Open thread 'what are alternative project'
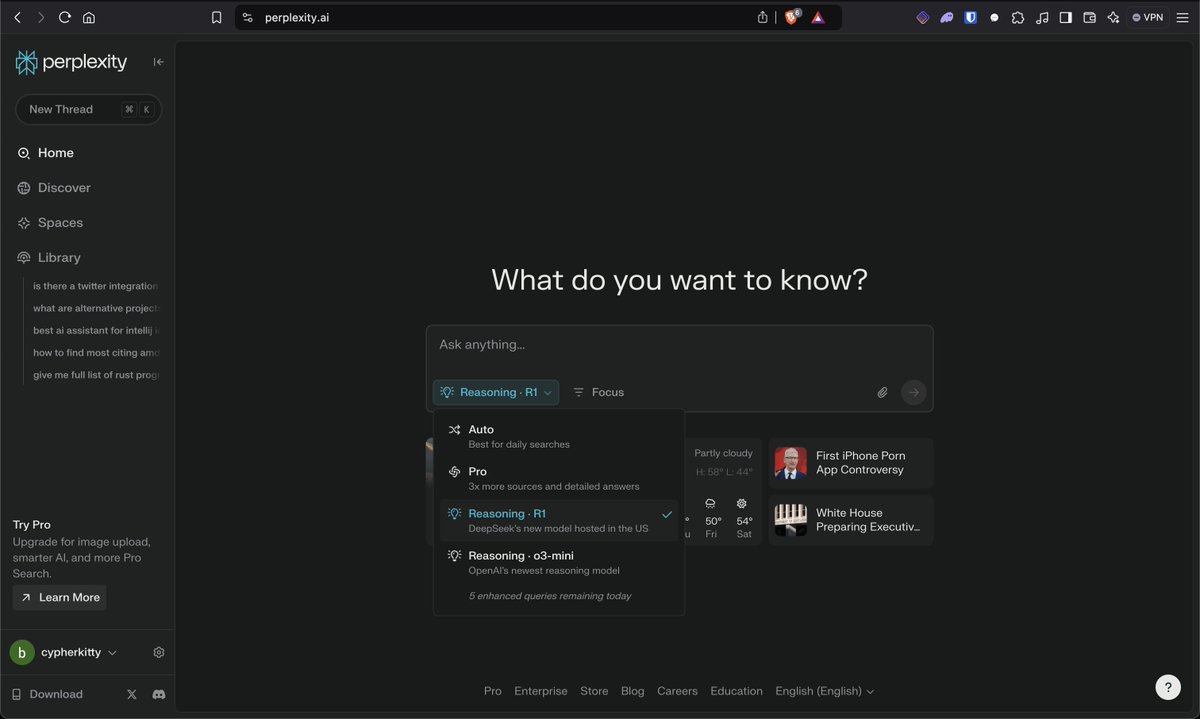The image size is (1200, 719). tap(95, 308)
